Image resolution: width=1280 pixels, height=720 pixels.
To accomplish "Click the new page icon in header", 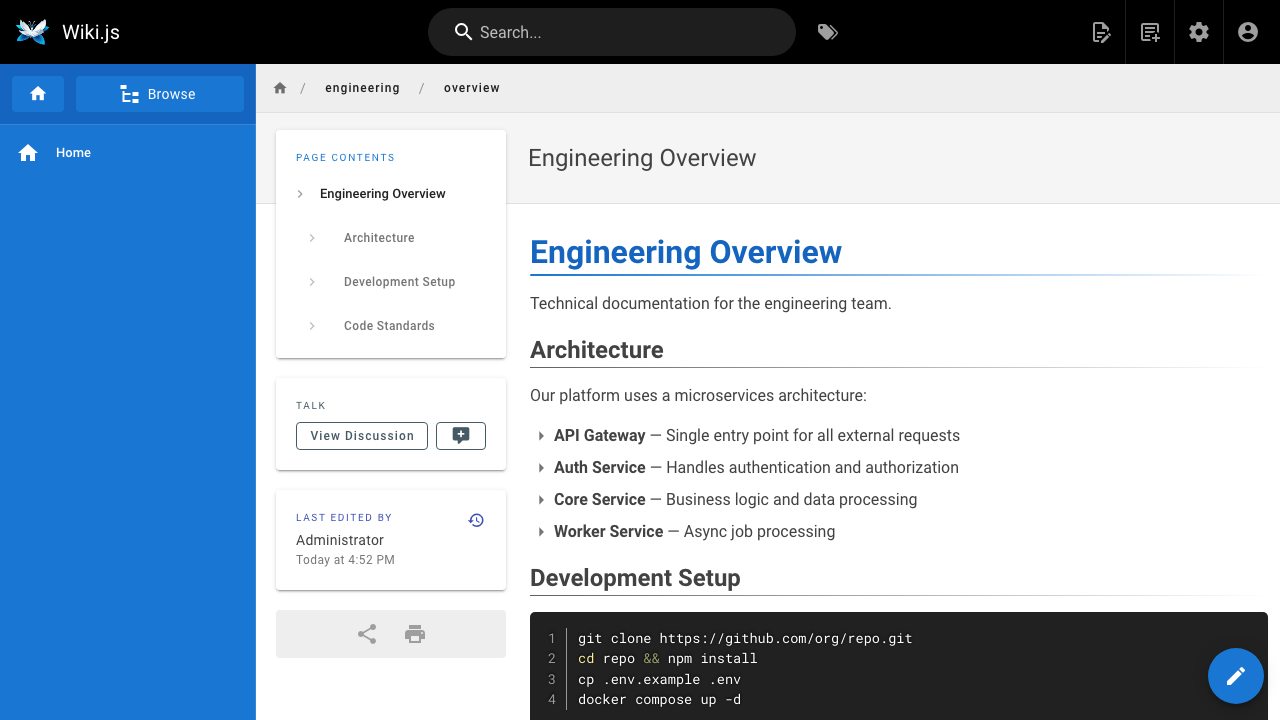I will (x=1150, y=32).
